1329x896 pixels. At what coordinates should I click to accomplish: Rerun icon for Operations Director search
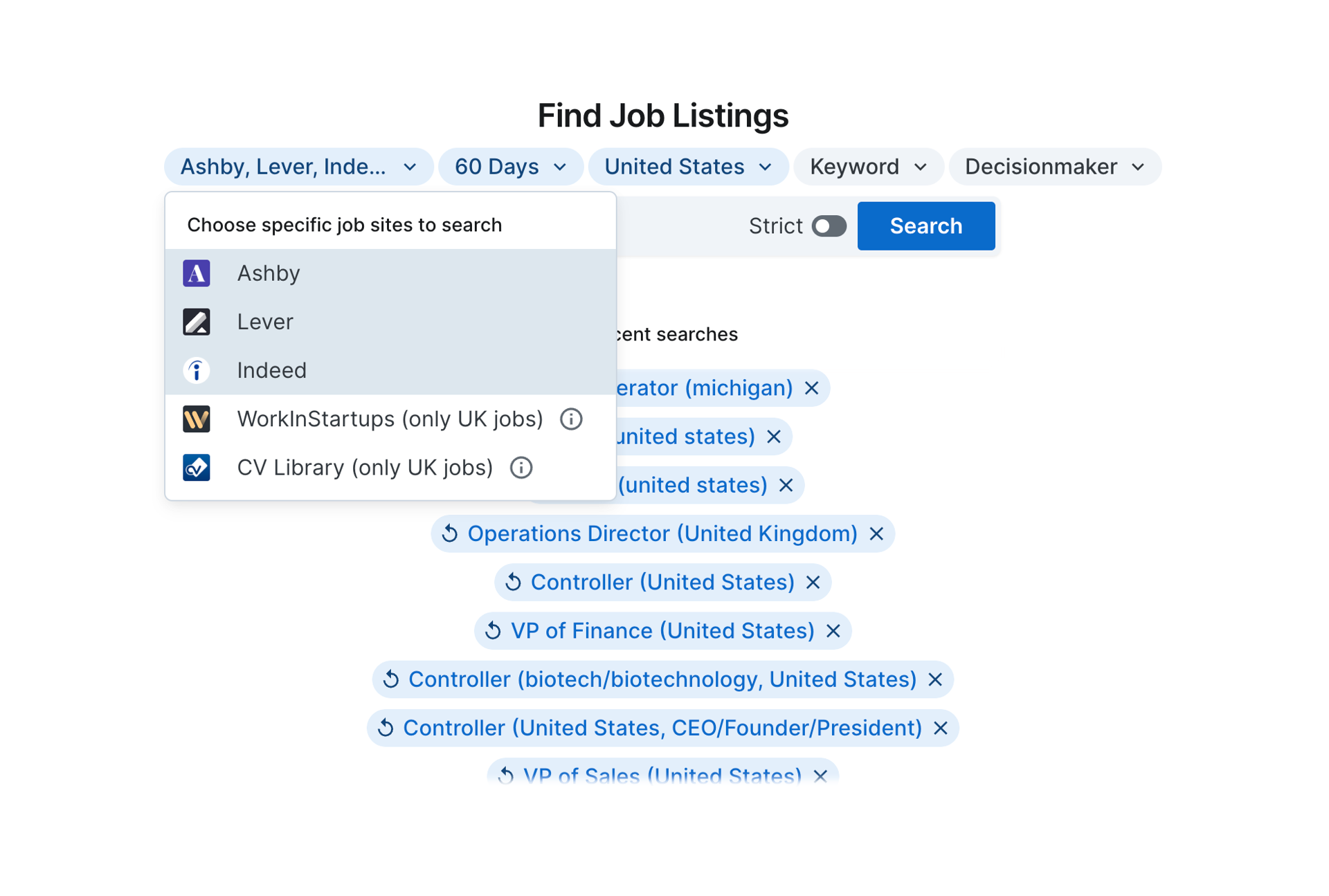(x=450, y=533)
